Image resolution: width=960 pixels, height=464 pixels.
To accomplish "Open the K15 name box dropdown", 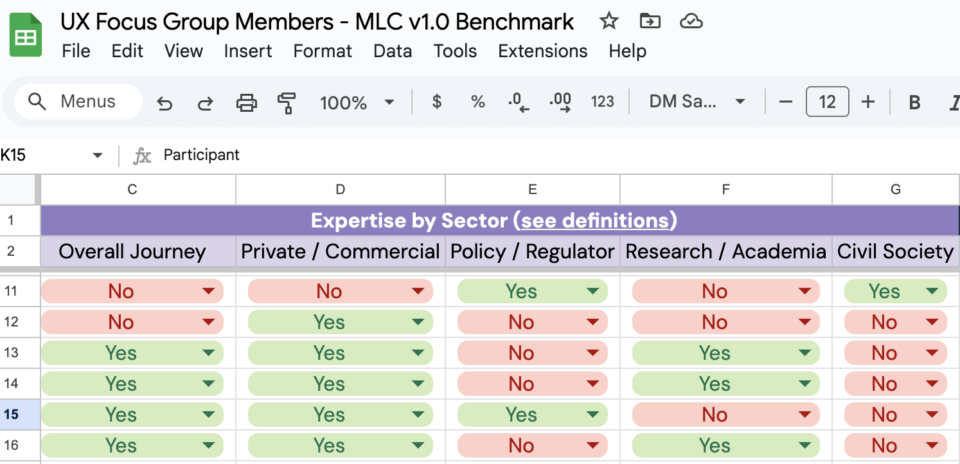I will coord(97,155).
